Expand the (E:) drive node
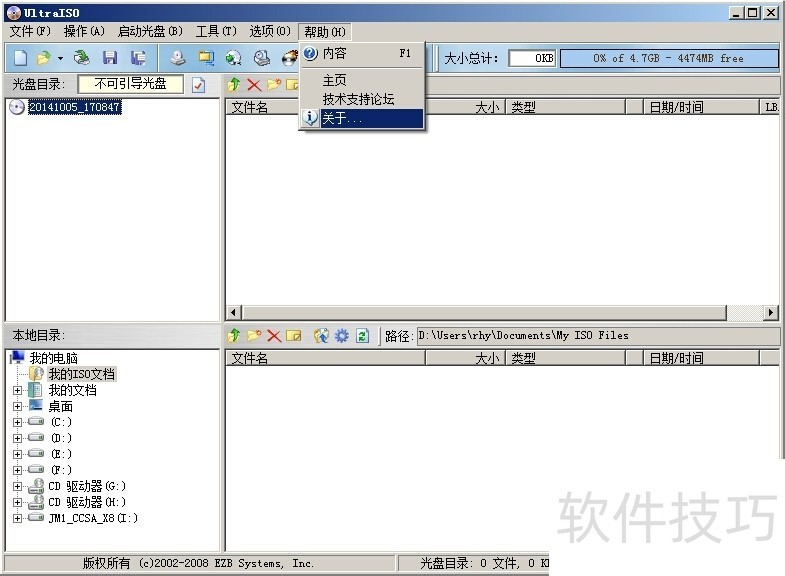The image size is (785, 576). [18, 454]
